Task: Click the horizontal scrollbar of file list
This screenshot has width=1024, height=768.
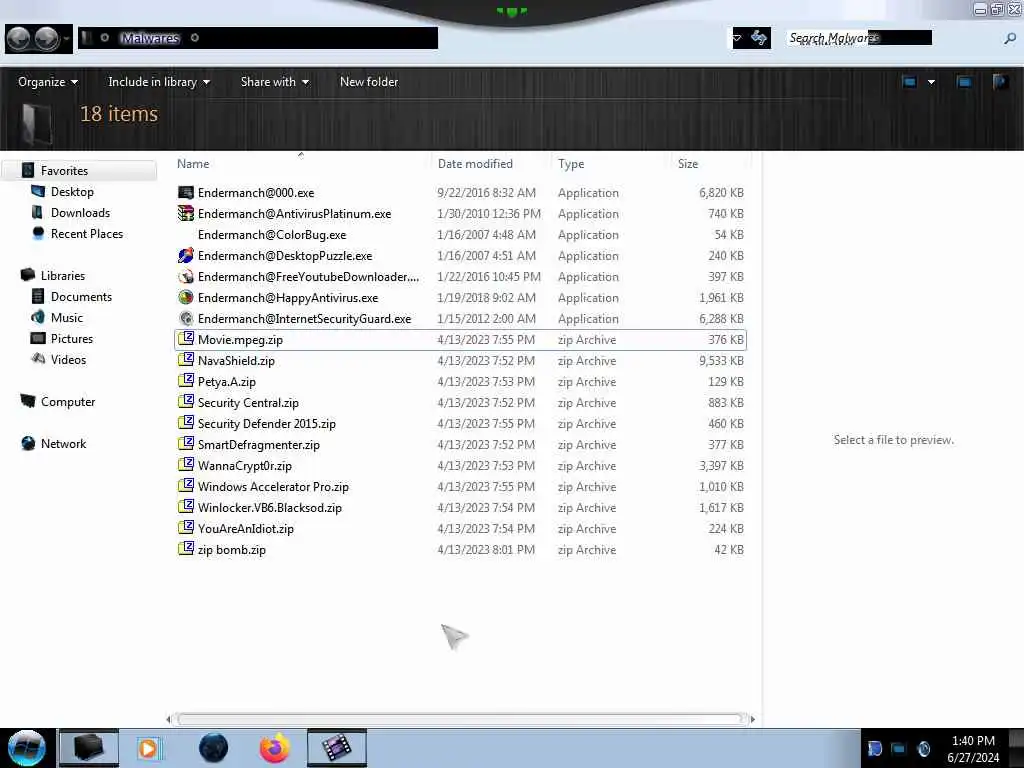Action: 460,719
